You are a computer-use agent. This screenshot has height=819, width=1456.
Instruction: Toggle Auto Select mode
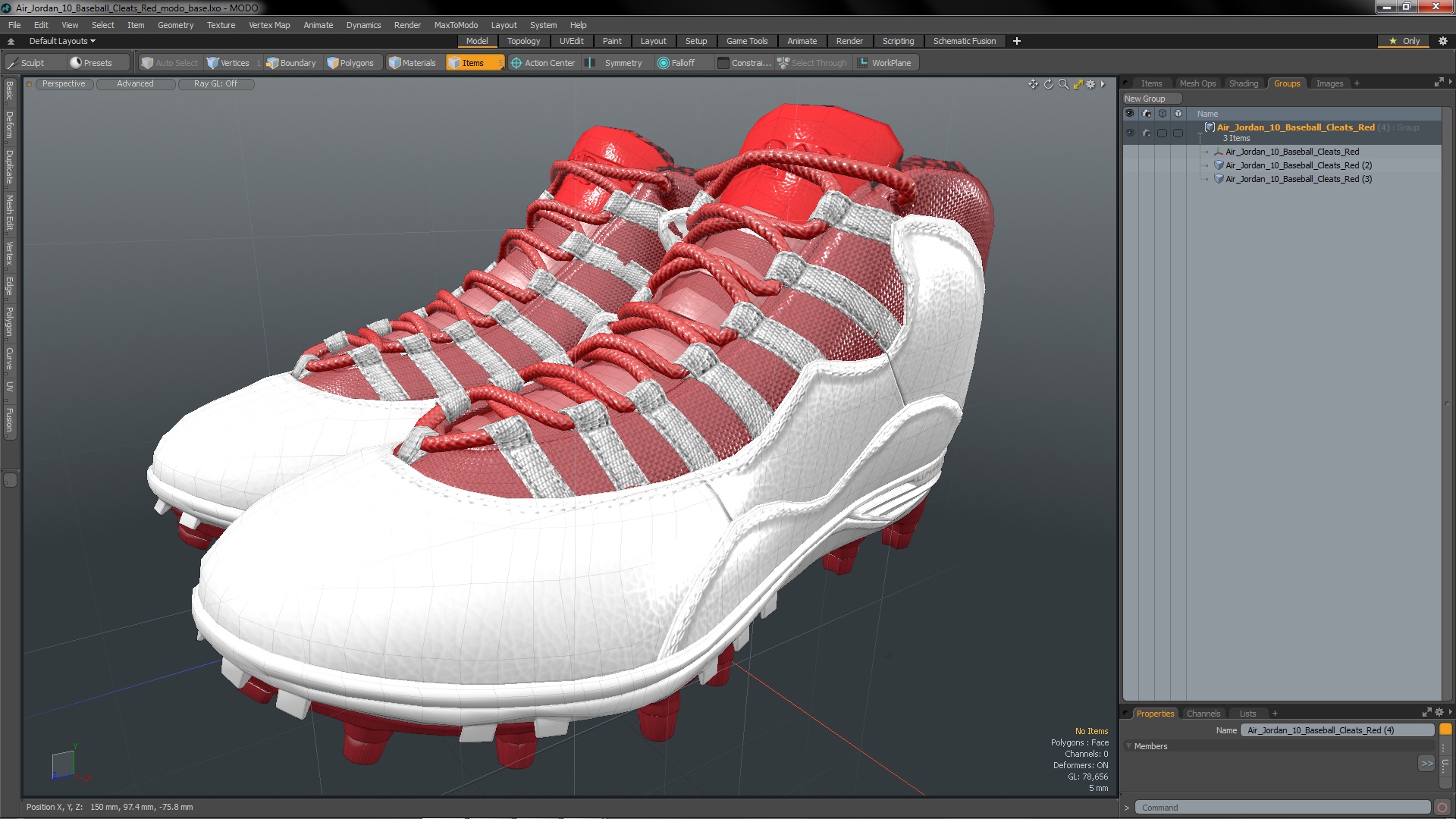170,63
